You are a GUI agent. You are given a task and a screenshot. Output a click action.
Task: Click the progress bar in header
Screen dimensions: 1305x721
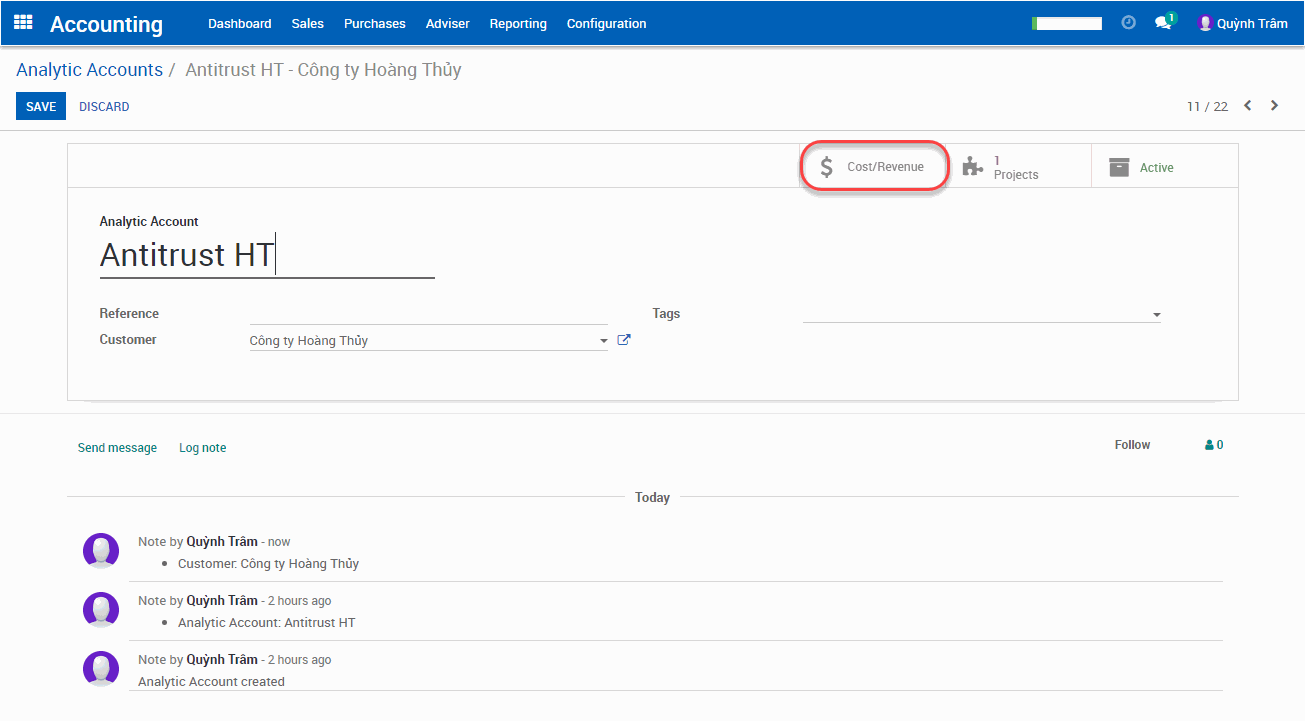click(x=1067, y=23)
